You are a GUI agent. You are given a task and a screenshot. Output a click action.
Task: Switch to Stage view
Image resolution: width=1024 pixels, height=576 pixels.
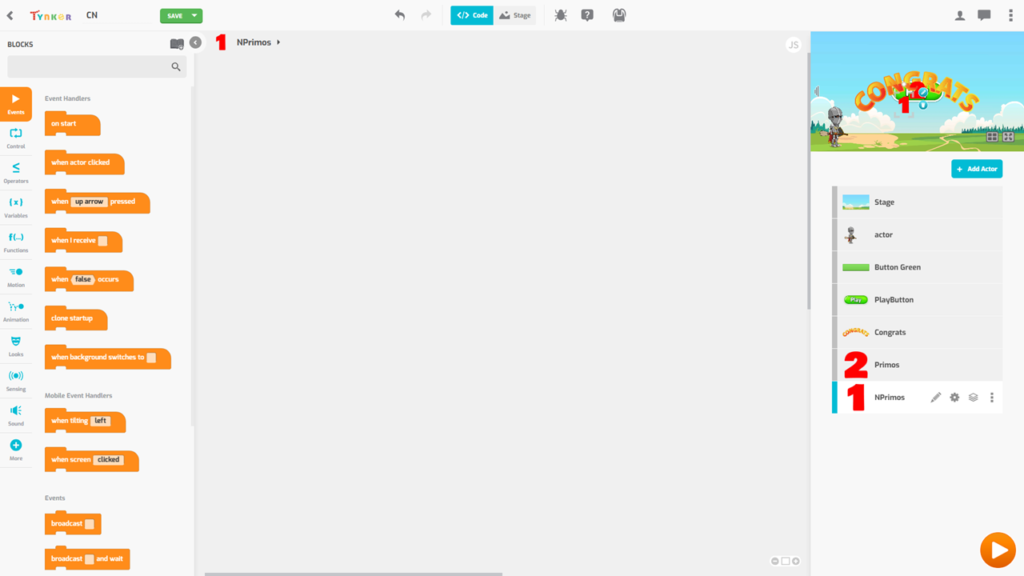click(x=515, y=16)
